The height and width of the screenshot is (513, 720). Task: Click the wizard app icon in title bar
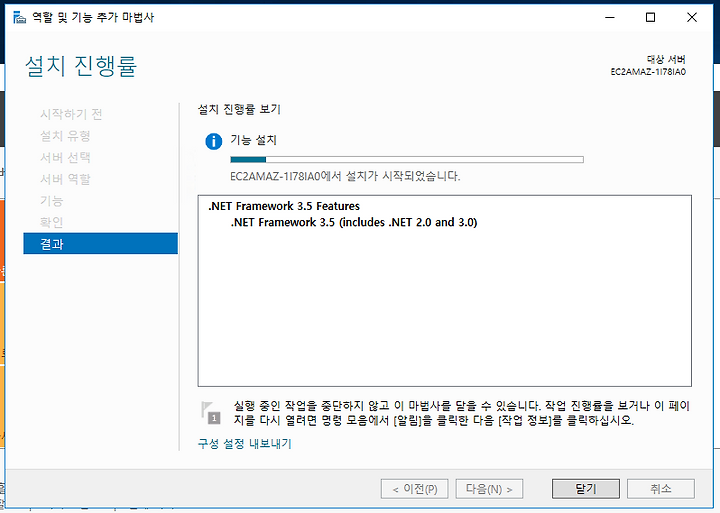tap(19, 18)
